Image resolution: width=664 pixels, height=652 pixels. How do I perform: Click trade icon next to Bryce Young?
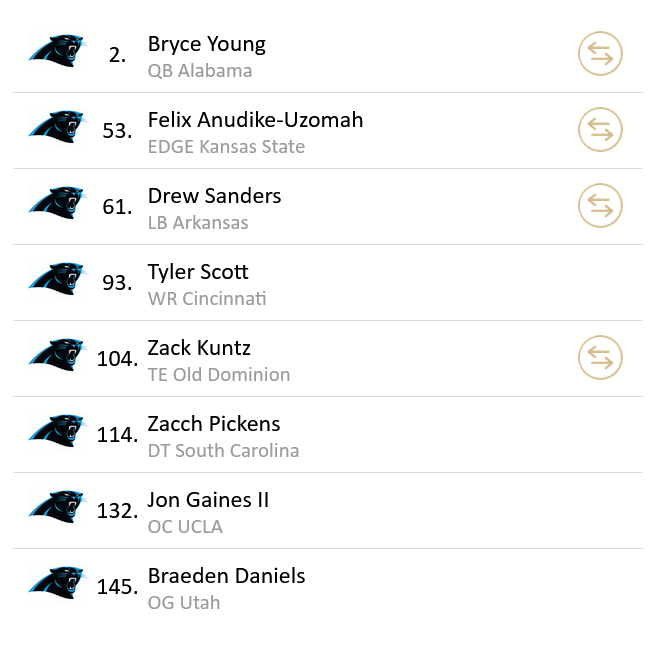click(600, 54)
